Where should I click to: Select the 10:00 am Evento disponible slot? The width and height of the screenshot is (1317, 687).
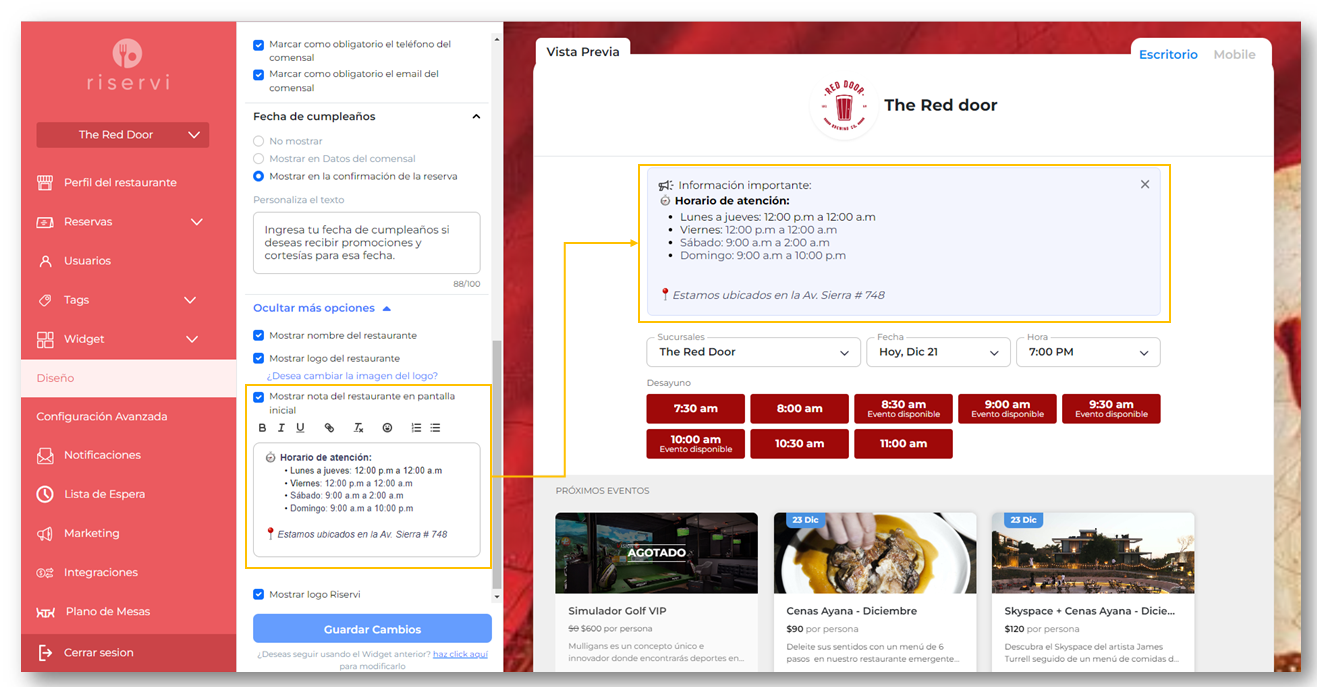point(696,444)
